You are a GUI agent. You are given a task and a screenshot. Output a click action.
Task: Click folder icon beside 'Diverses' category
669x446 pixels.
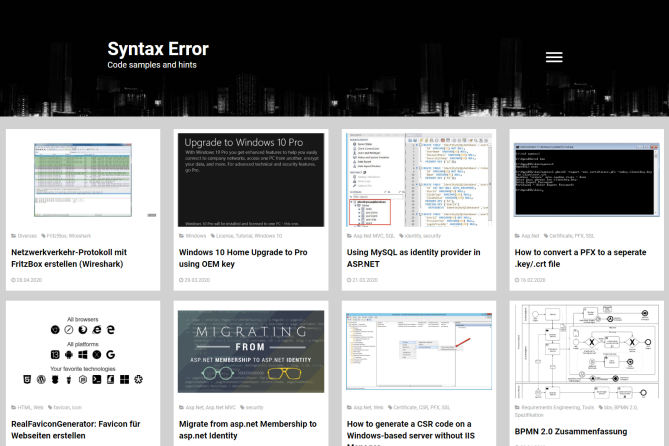pos(14,236)
